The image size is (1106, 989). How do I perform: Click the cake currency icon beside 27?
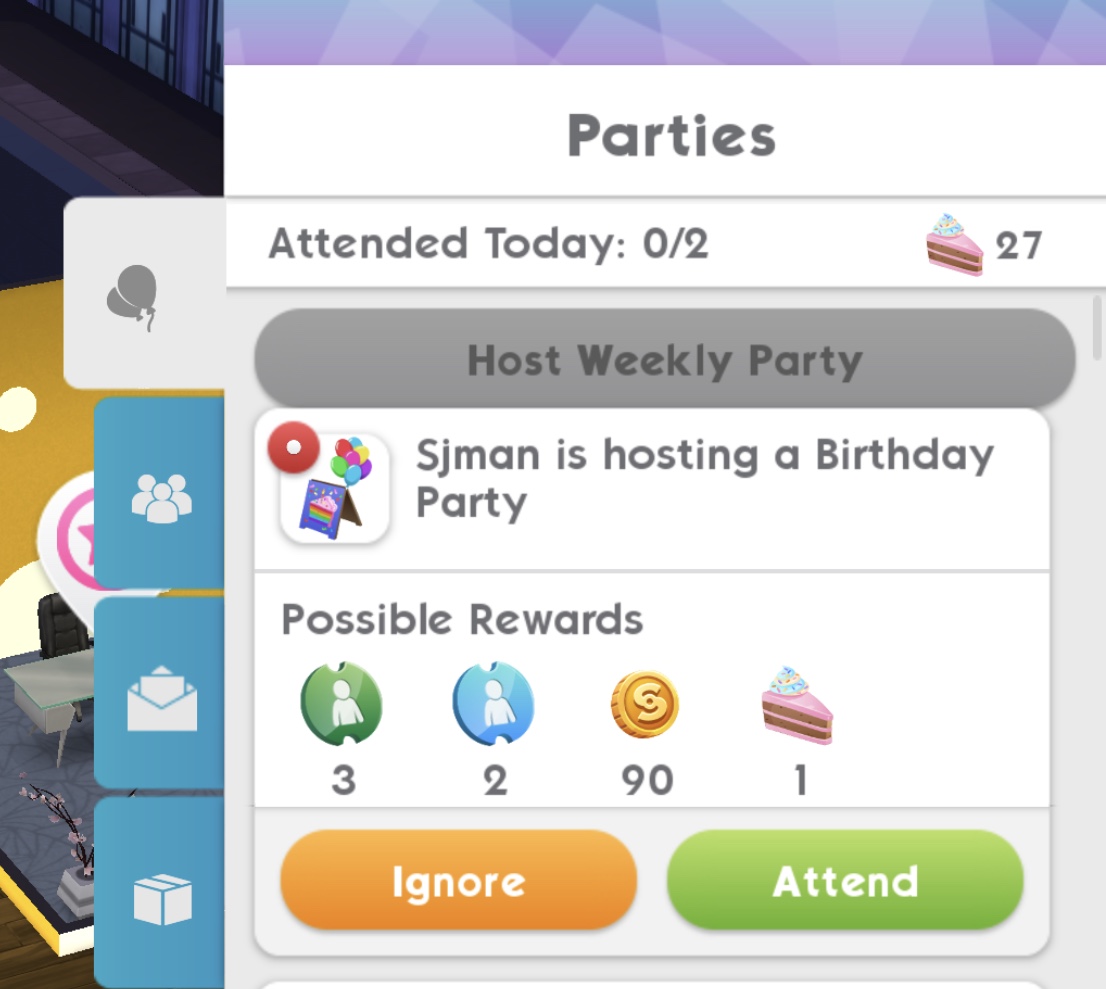954,245
